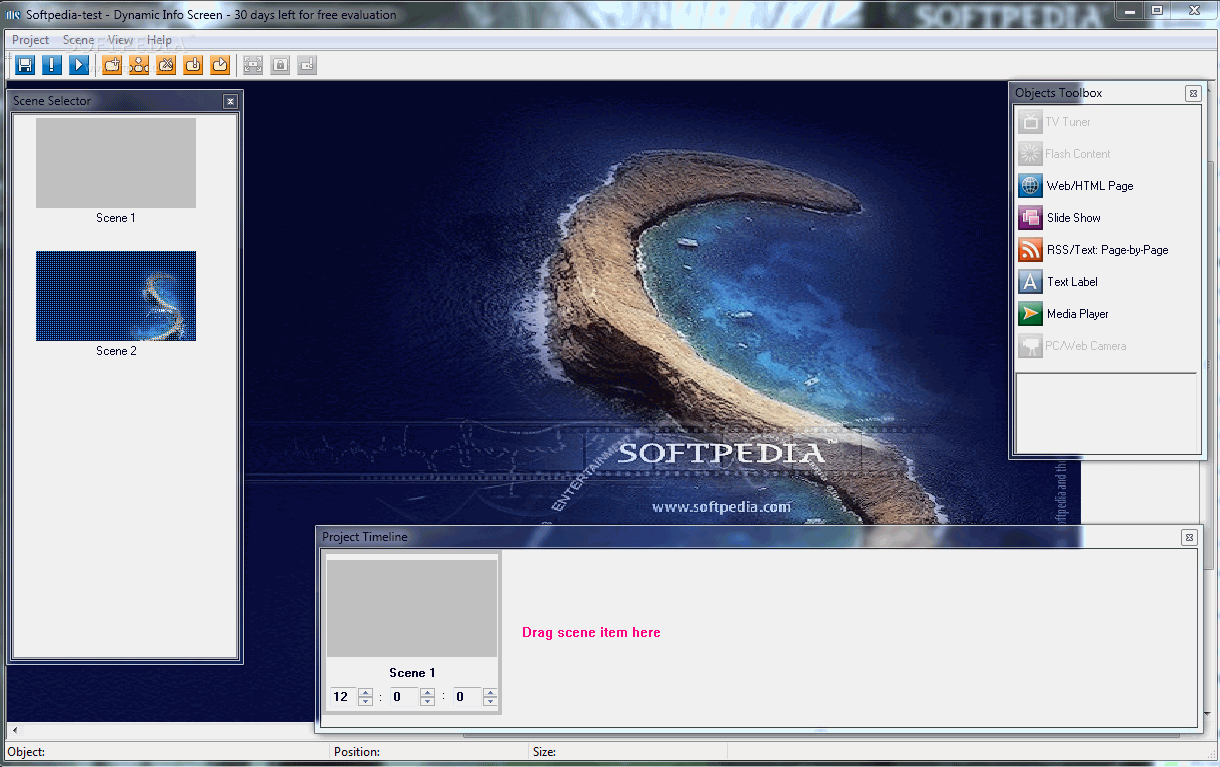The width and height of the screenshot is (1220, 767).
Task: Click the horizontal scrollbar left arrow
Action: (x=14, y=731)
